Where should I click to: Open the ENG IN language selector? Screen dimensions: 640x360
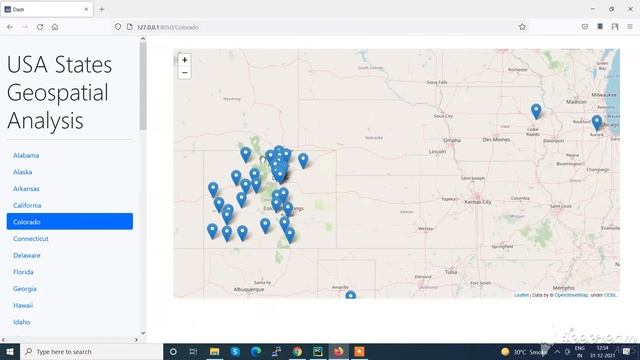click(580, 351)
